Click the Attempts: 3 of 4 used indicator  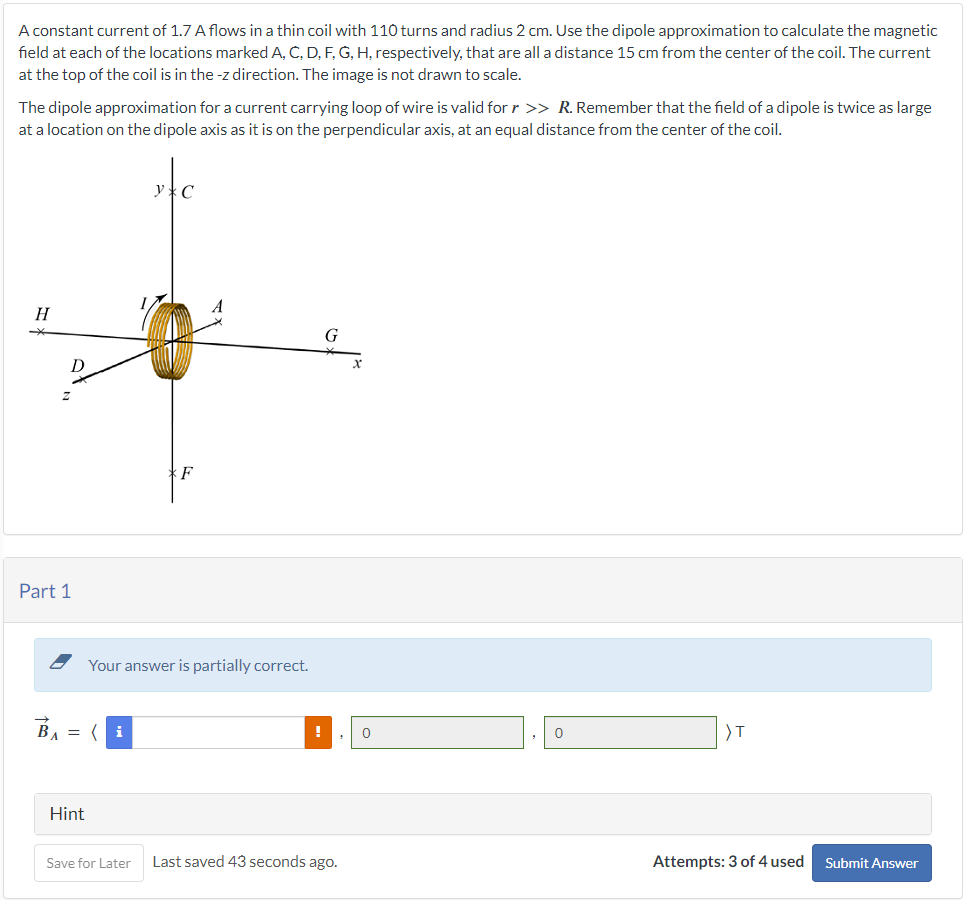tap(728, 862)
